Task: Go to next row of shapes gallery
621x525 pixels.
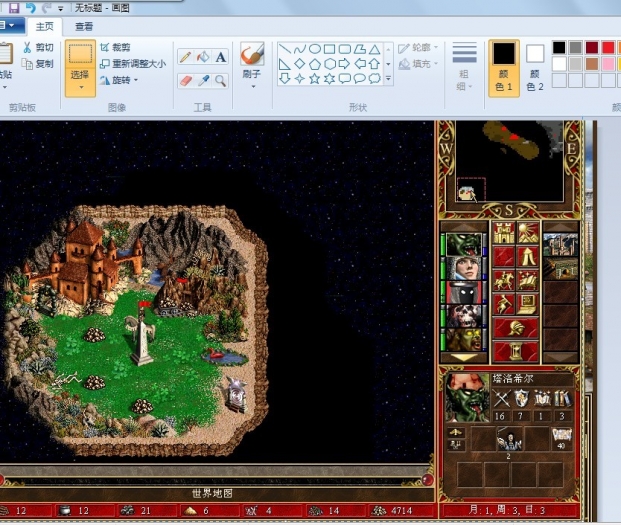Action: click(x=388, y=64)
